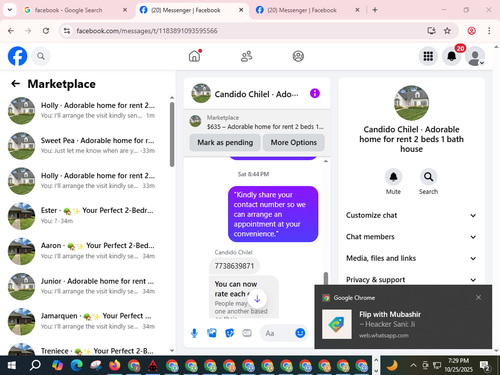Click the install app icon in address bar
The width and height of the screenshot is (500, 375).
tap(431, 31)
